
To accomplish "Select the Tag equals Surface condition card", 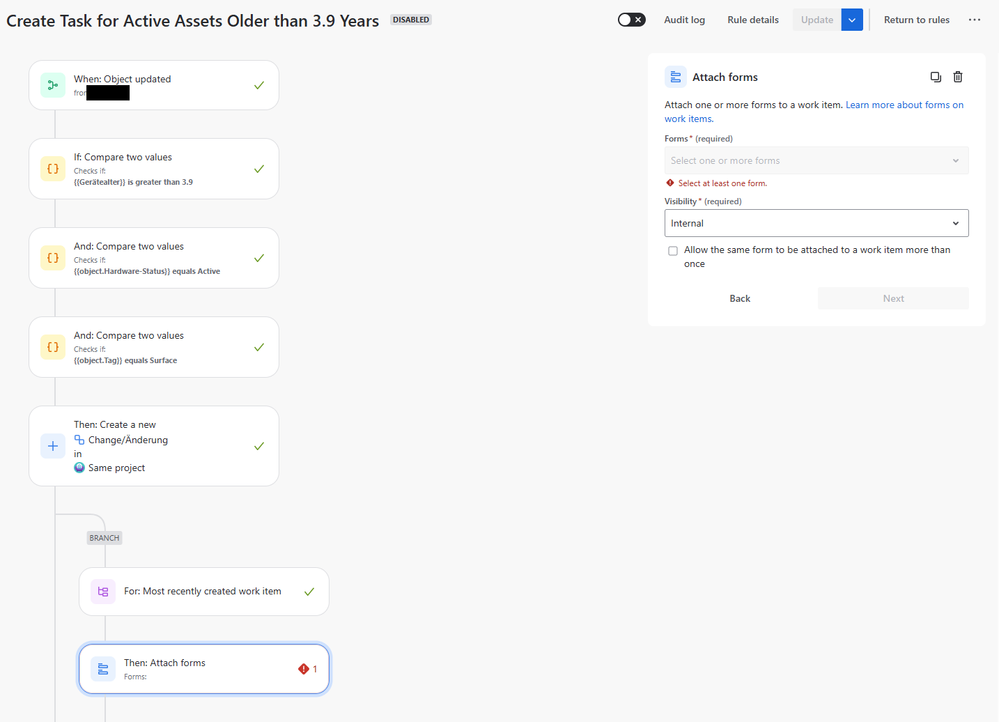I will pos(154,347).
